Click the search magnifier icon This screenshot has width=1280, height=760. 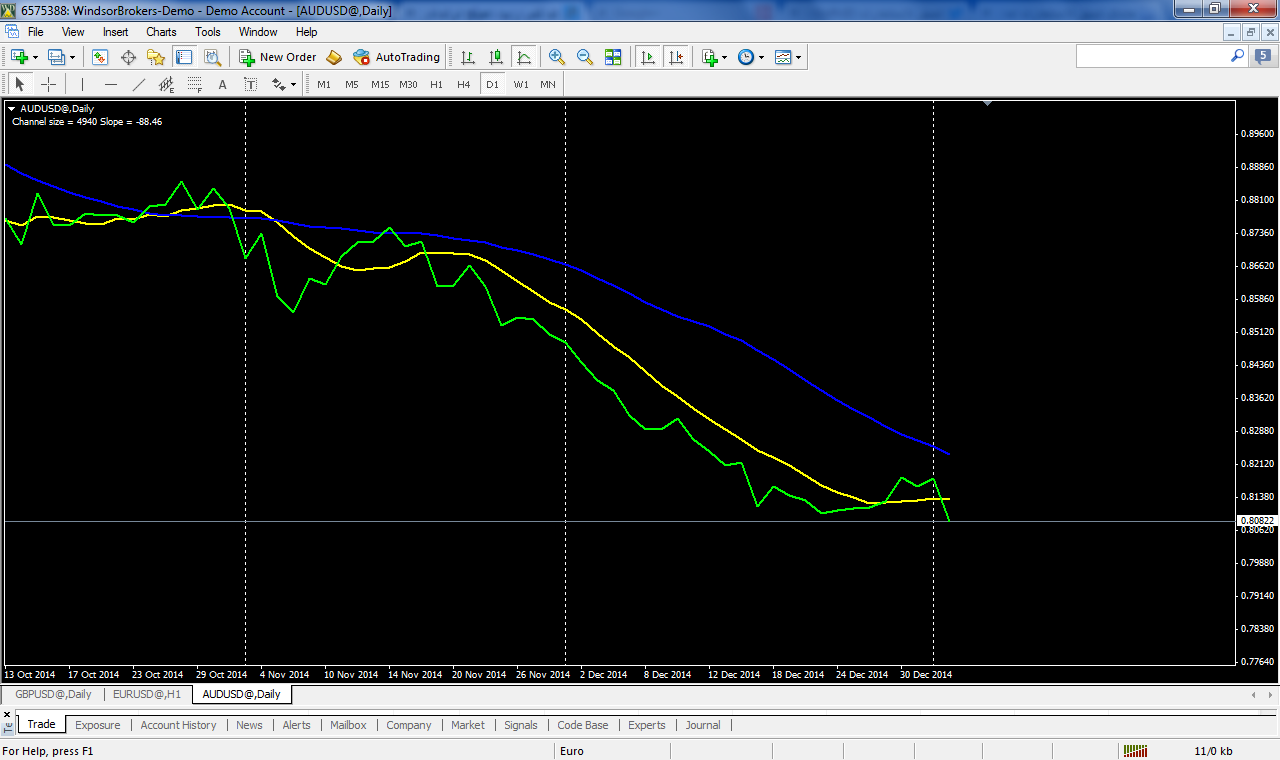(1237, 57)
